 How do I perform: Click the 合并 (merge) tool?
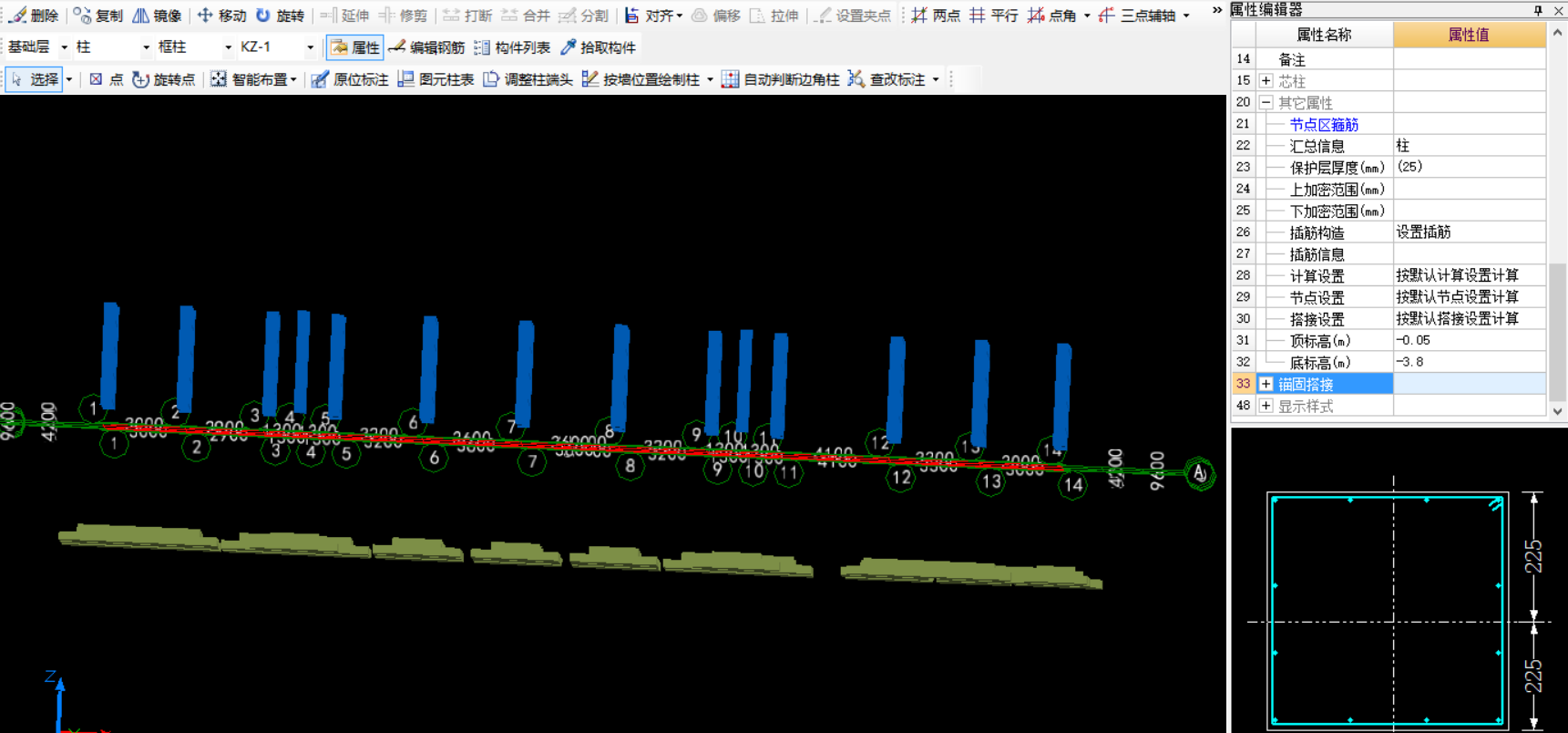pos(526,15)
